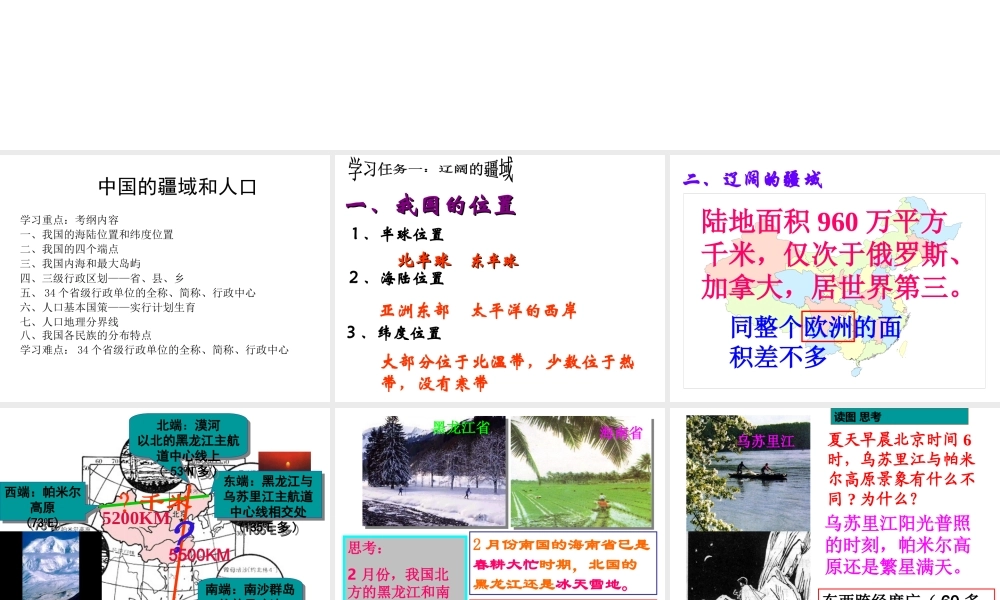Click the magenta answer 乌苏里江阳光普照的时刻
The height and width of the screenshot is (600, 1000).
click(x=898, y=545)
